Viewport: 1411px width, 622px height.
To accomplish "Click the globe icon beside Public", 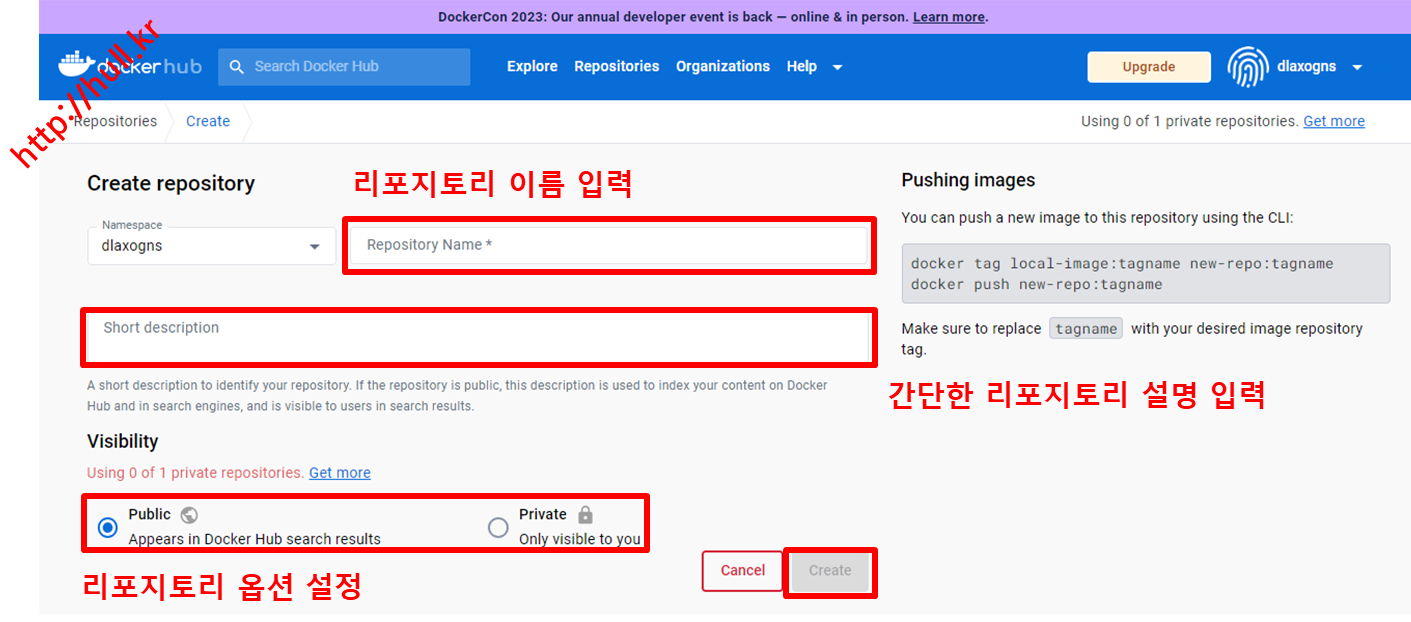I will pos(189,515).
